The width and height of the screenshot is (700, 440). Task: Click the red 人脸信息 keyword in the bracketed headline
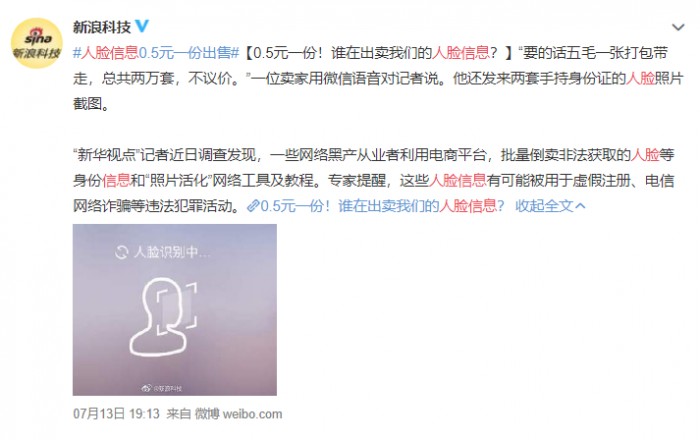[461, 53]
